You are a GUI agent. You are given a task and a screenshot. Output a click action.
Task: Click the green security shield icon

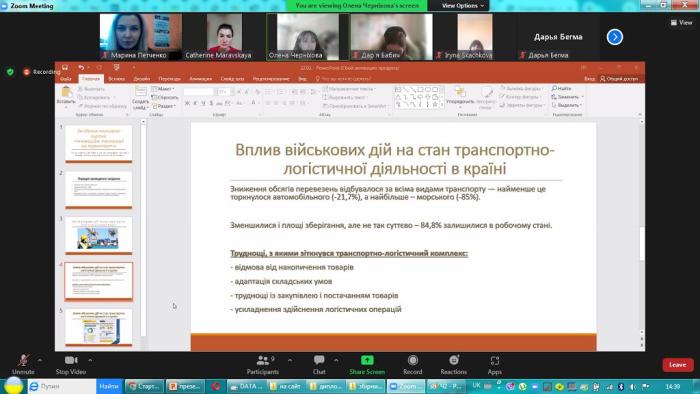pyautogui.click(x=10, y=71)
